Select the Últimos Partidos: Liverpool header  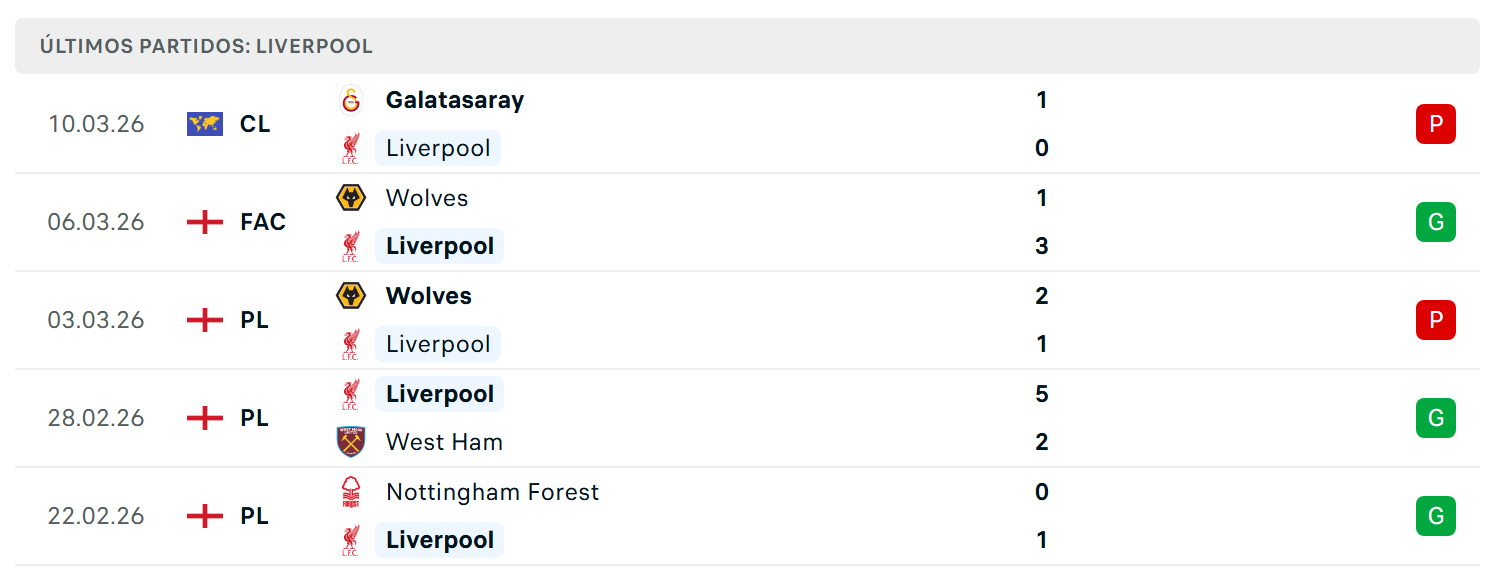pos(747,46)
